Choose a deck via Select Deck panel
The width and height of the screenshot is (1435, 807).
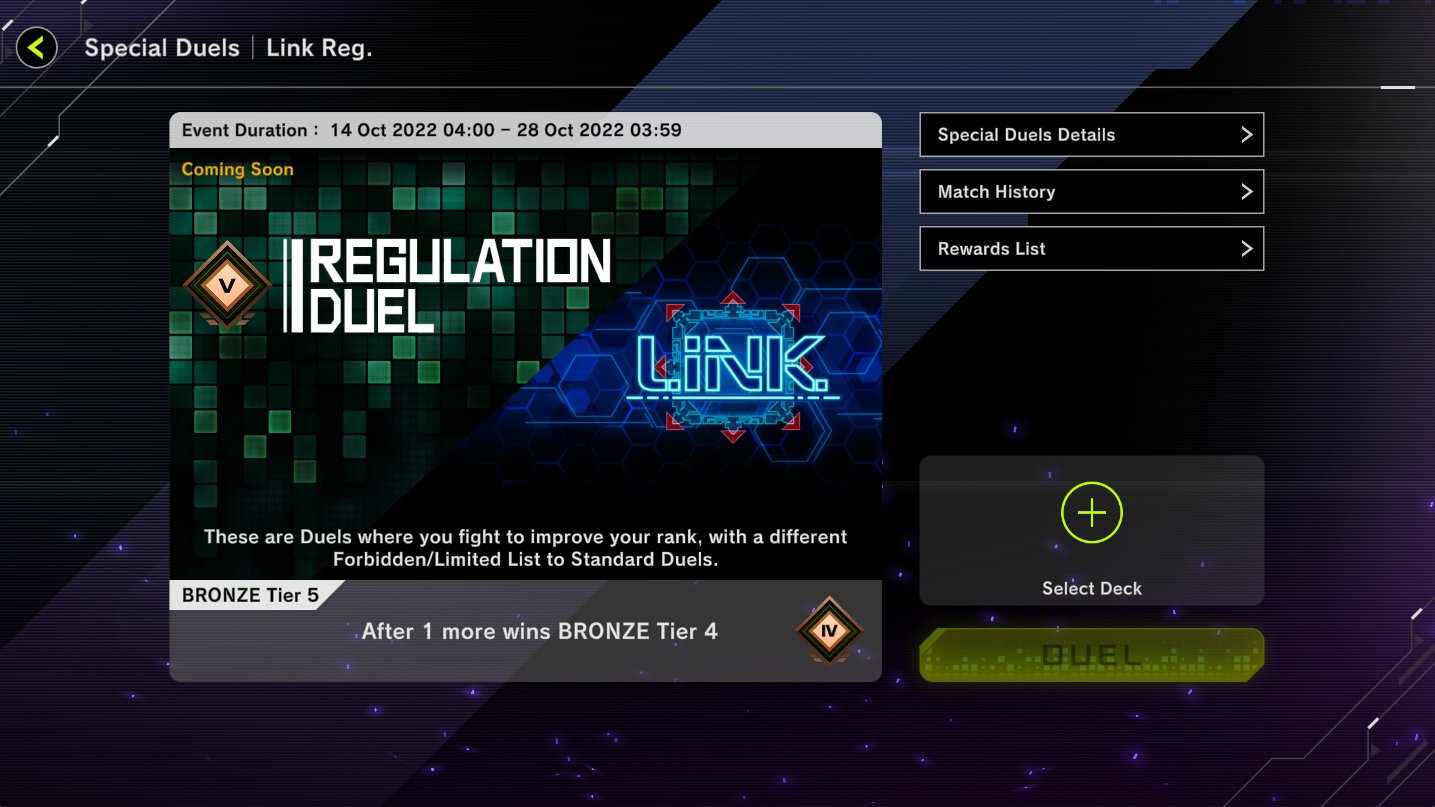[1091, 530]
